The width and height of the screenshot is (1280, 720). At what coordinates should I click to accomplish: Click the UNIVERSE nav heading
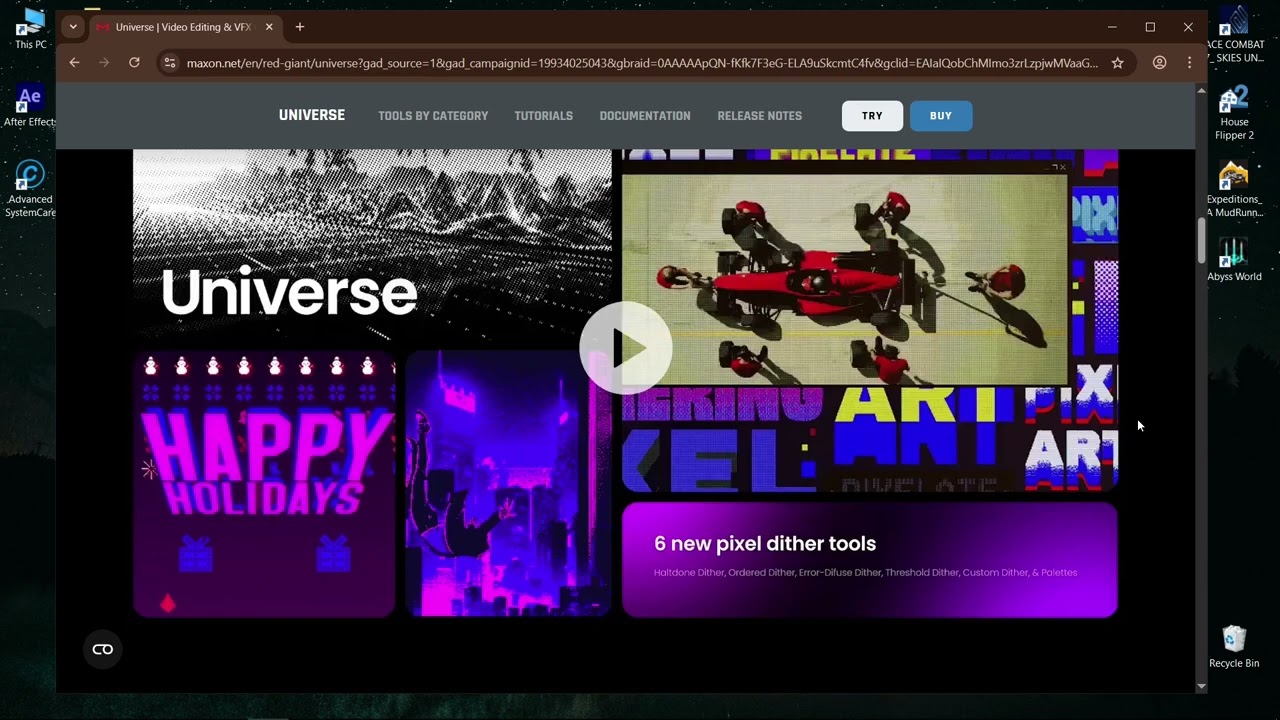pos(312,116)
